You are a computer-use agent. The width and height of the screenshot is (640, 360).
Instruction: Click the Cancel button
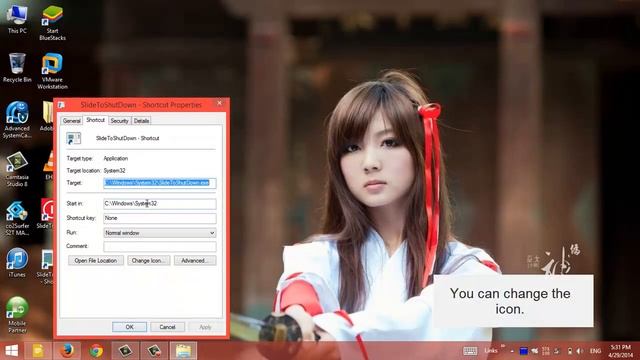coord(167,327)
